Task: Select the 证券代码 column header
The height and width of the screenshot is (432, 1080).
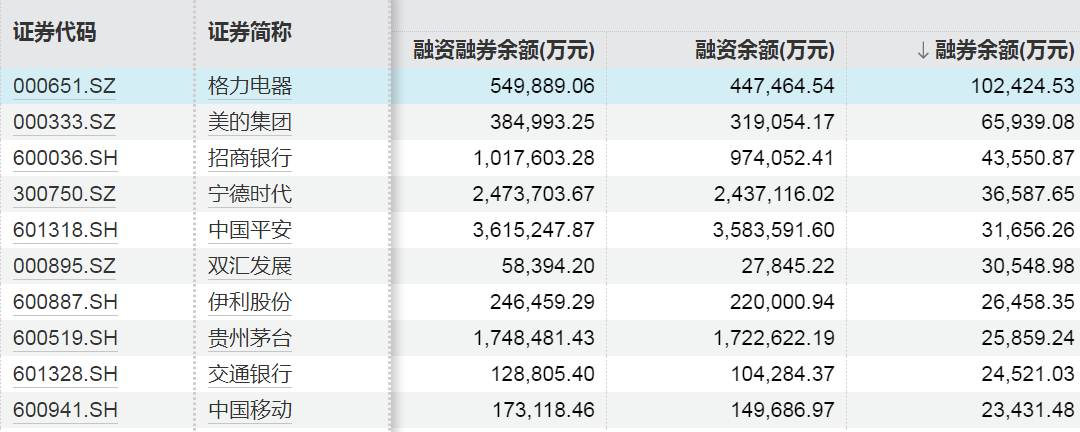Action: pyautogui.click(x=54, y=32)
